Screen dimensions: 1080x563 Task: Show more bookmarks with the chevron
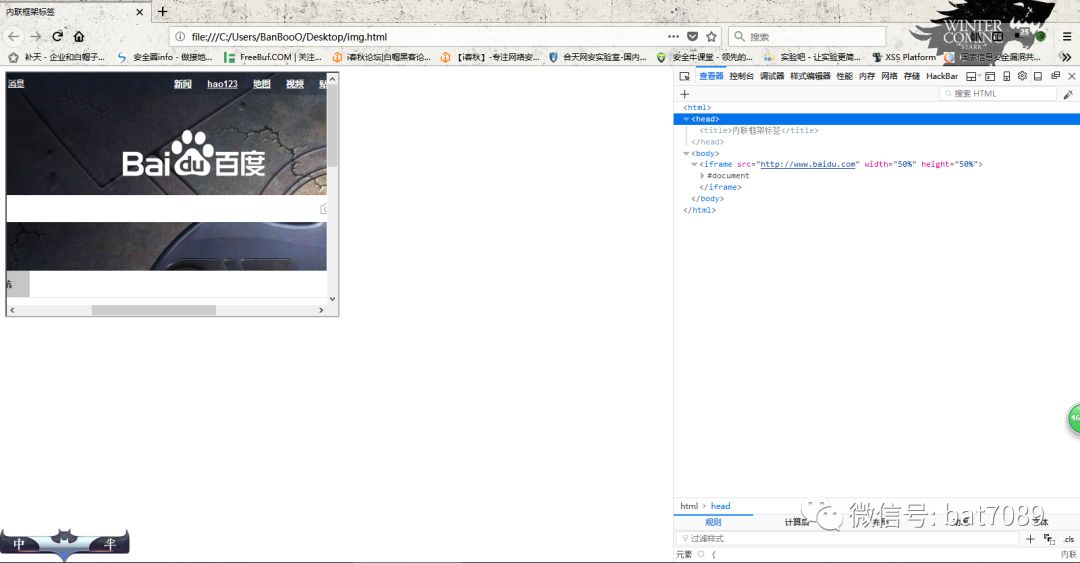coord(1066,57)
